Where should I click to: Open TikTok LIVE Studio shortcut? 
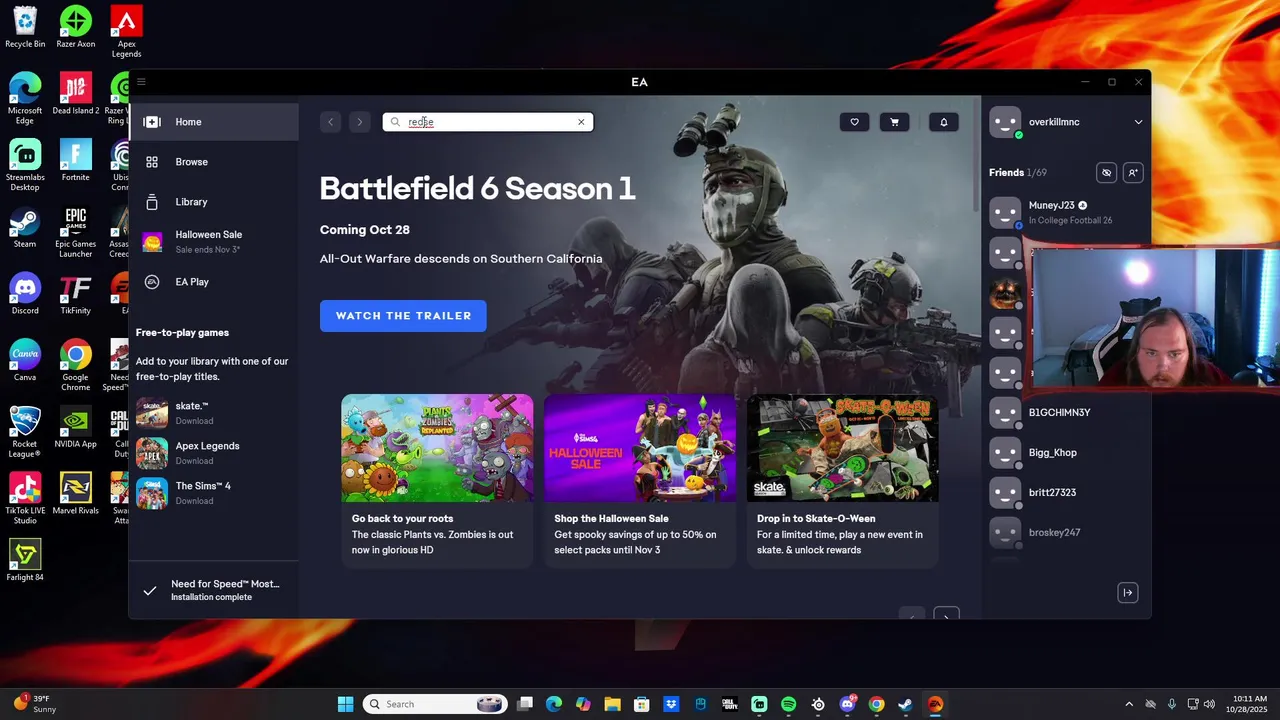click(x=25, y=499)
